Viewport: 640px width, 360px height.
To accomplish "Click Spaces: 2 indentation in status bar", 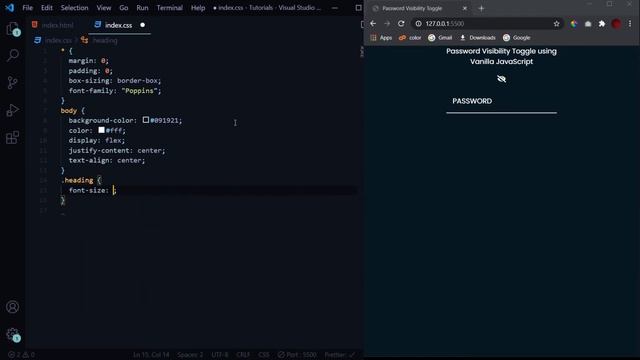I will coord(190,355).
